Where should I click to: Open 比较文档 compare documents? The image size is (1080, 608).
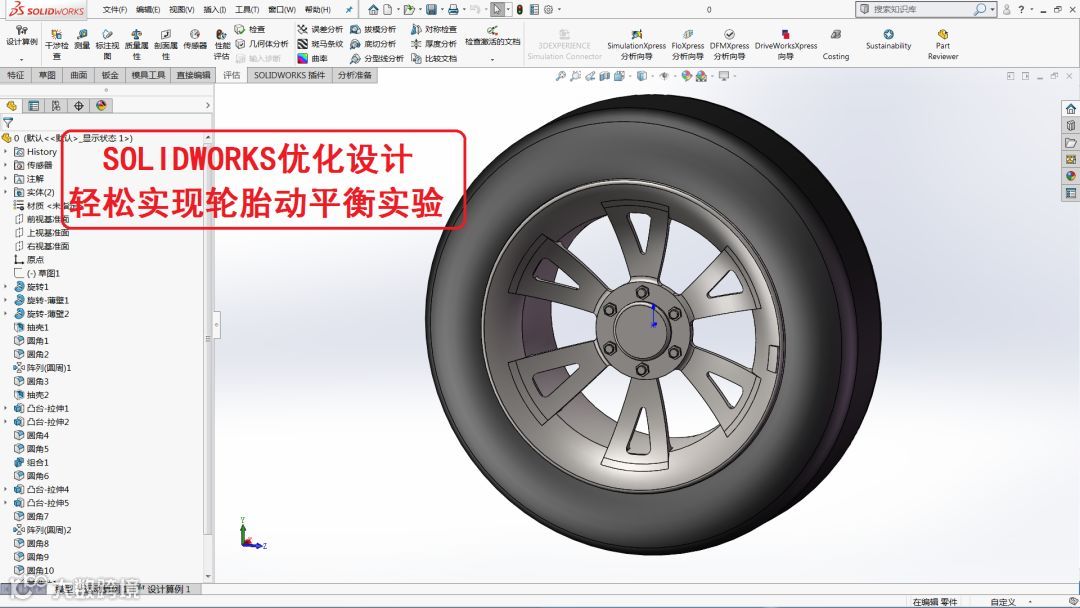coord(434,59)
